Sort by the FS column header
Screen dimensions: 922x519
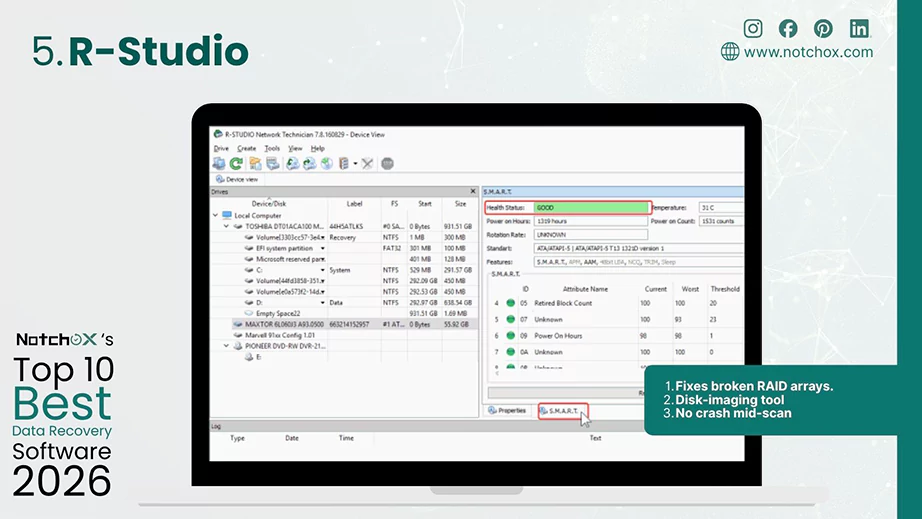point(394,203)
